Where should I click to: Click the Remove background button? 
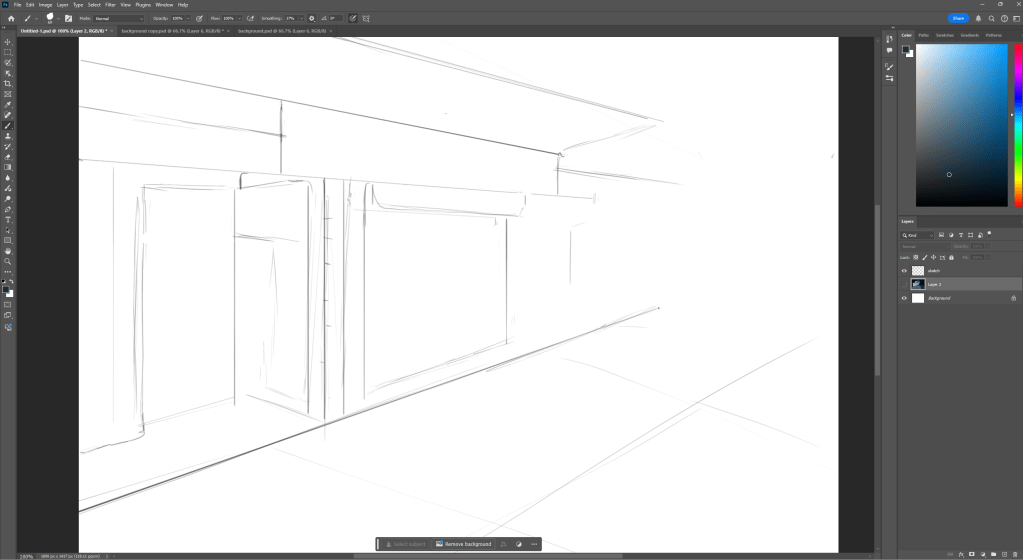(x=463, y=544)
